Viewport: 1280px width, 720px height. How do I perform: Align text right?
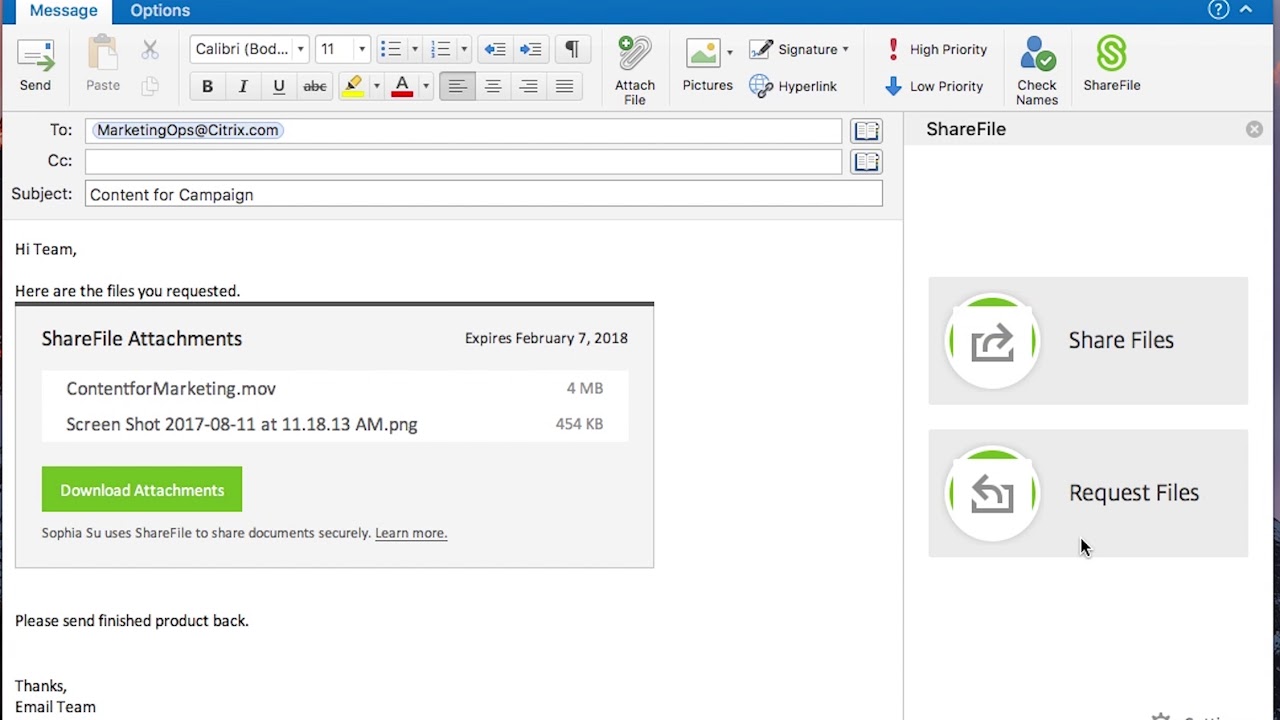click(x=528, y=86)
